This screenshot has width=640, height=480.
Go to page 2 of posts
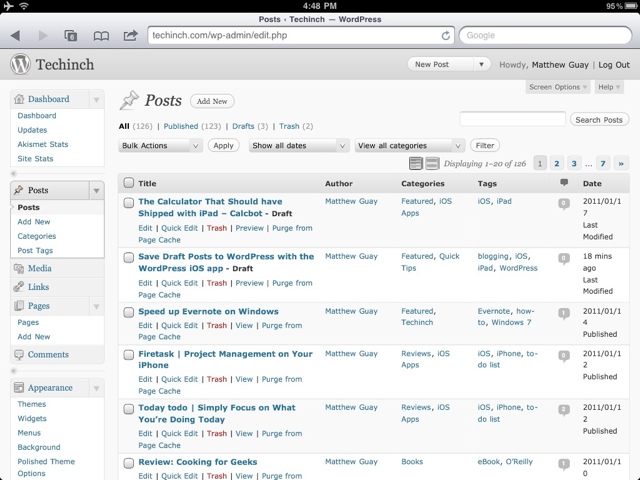pos(556,164)
